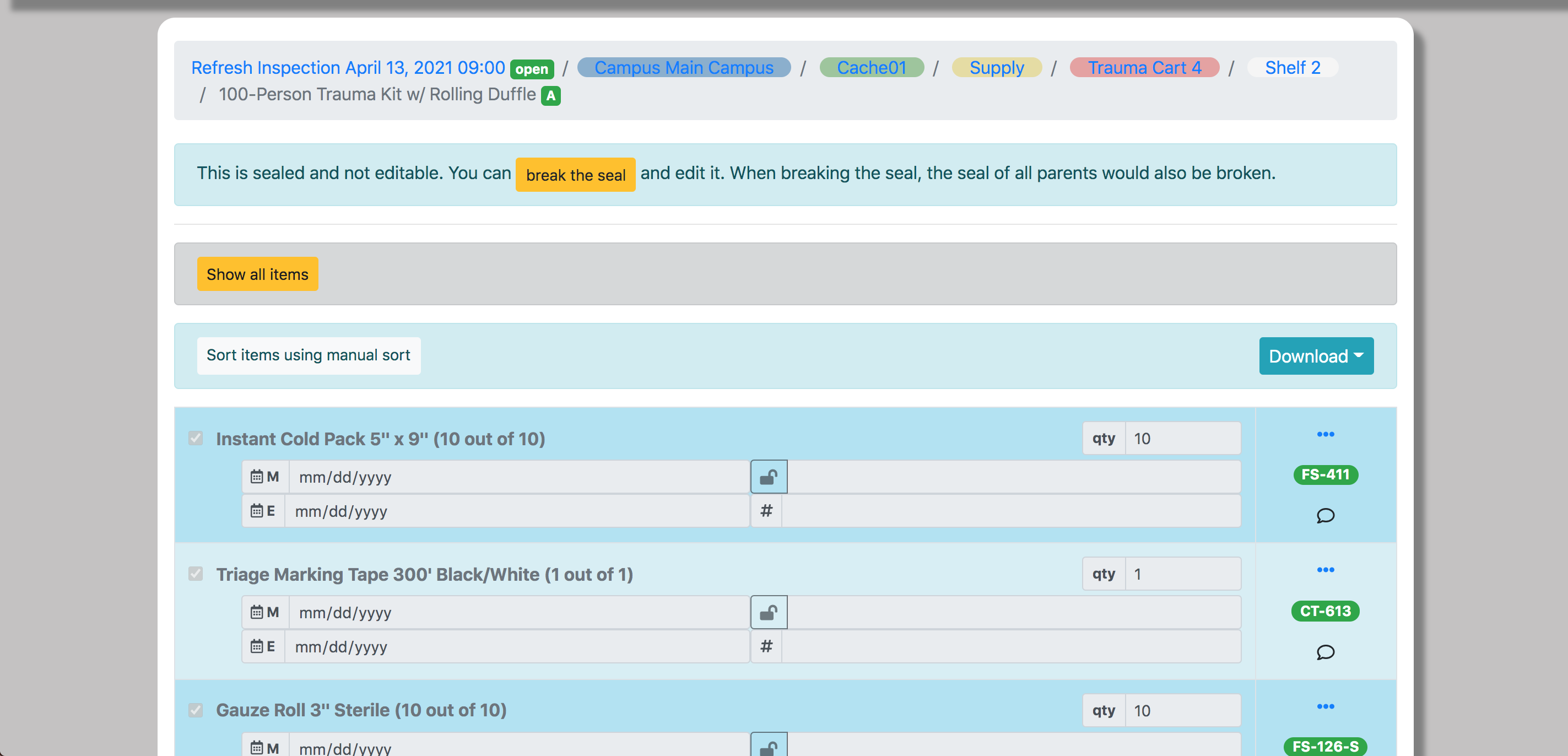Screen dimensions: 1568x756
Task: Expand the Download dropdown
Action: click(x=1316, y=356)
